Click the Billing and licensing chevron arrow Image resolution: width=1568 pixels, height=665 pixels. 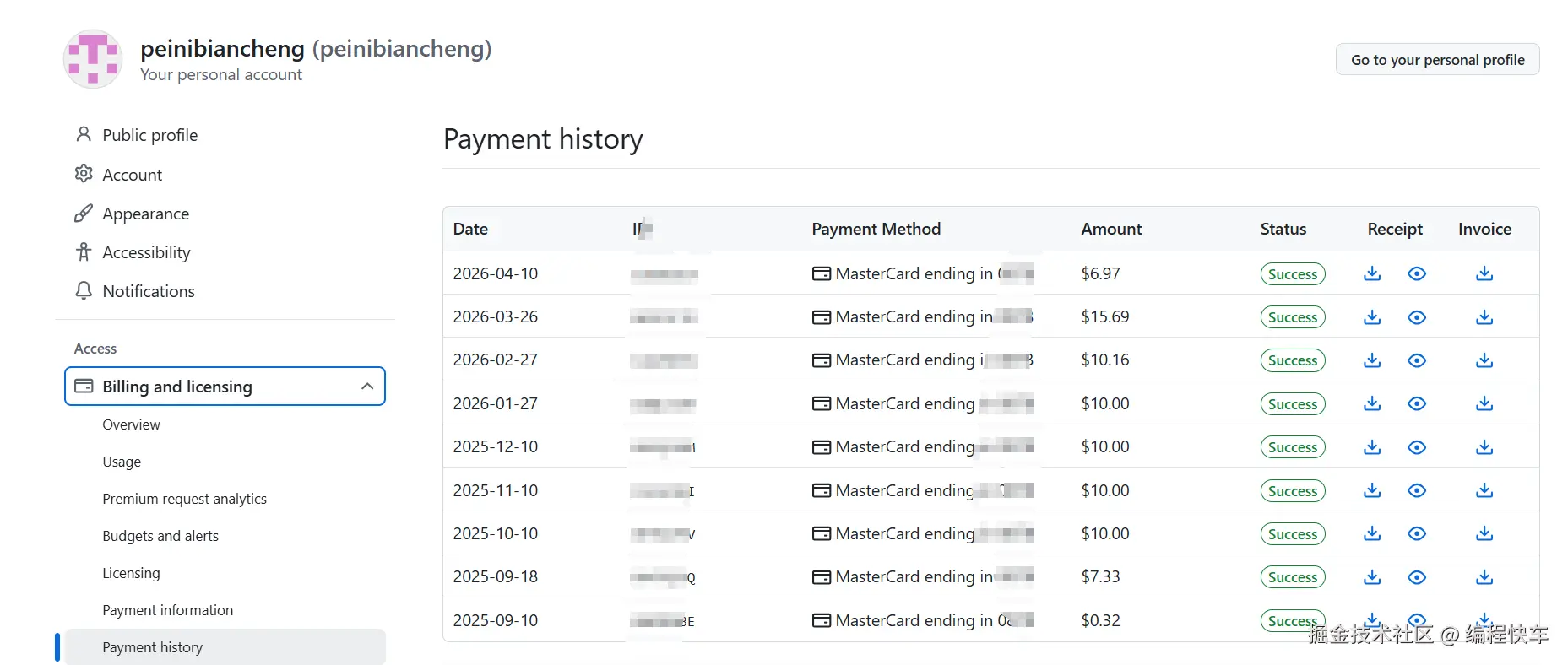click(367, 387)
